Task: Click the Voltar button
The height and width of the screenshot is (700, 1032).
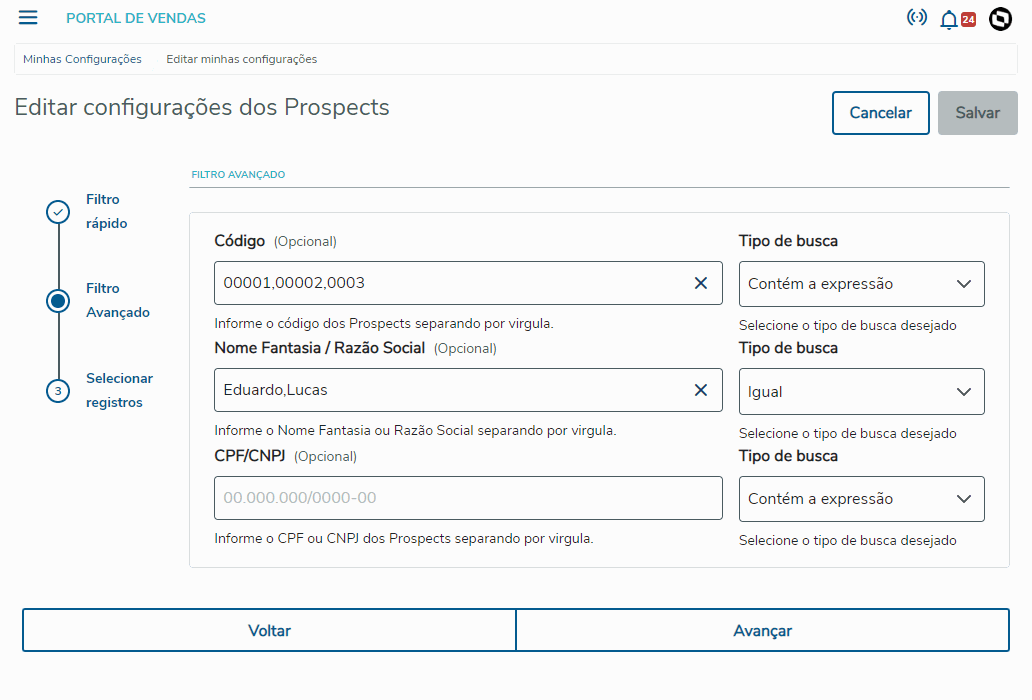Action: click(269, 631)
